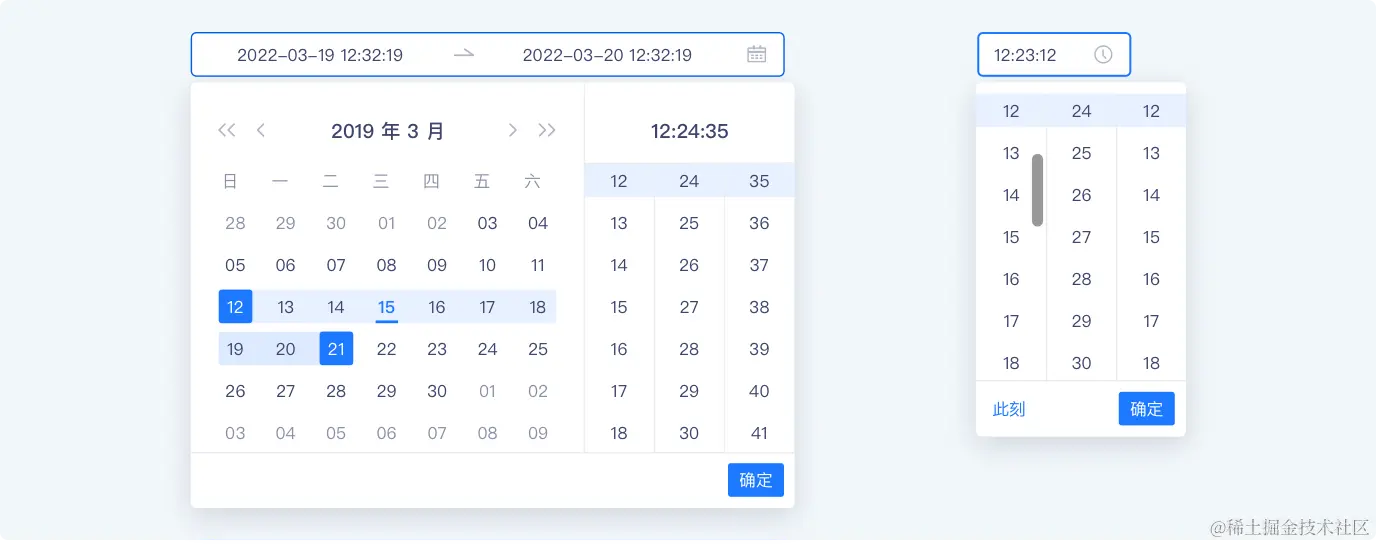
Task: Select today's date 15 with underline
Action: pos(387,307)
